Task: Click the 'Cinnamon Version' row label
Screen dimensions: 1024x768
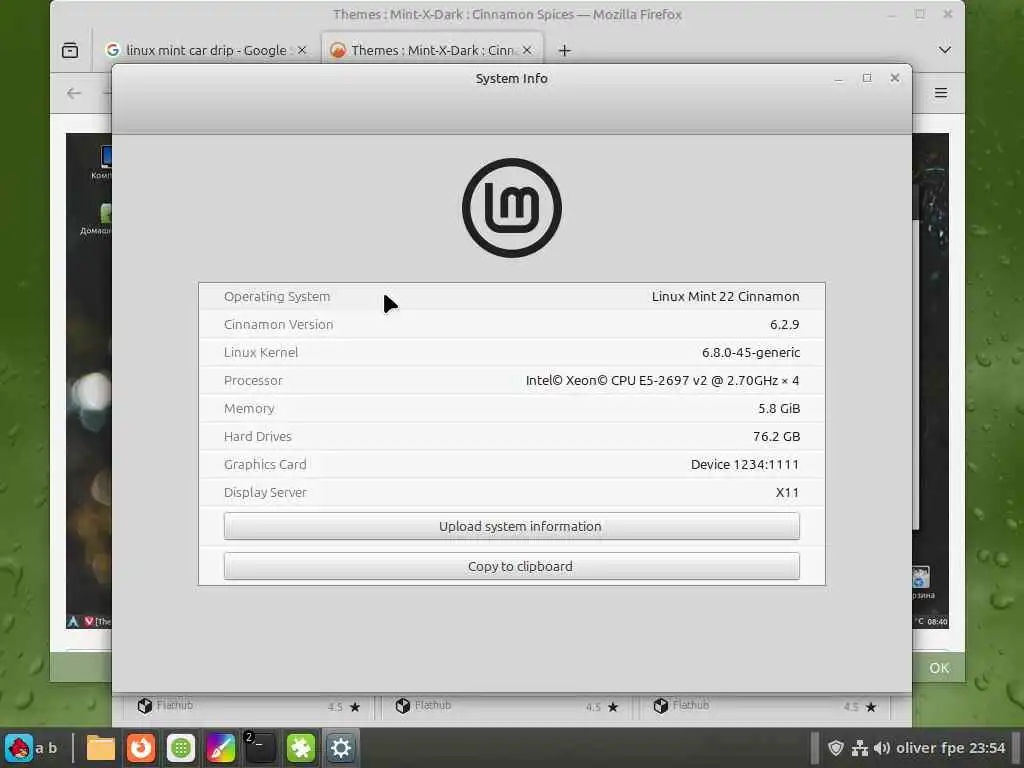Action: [278, 325]
